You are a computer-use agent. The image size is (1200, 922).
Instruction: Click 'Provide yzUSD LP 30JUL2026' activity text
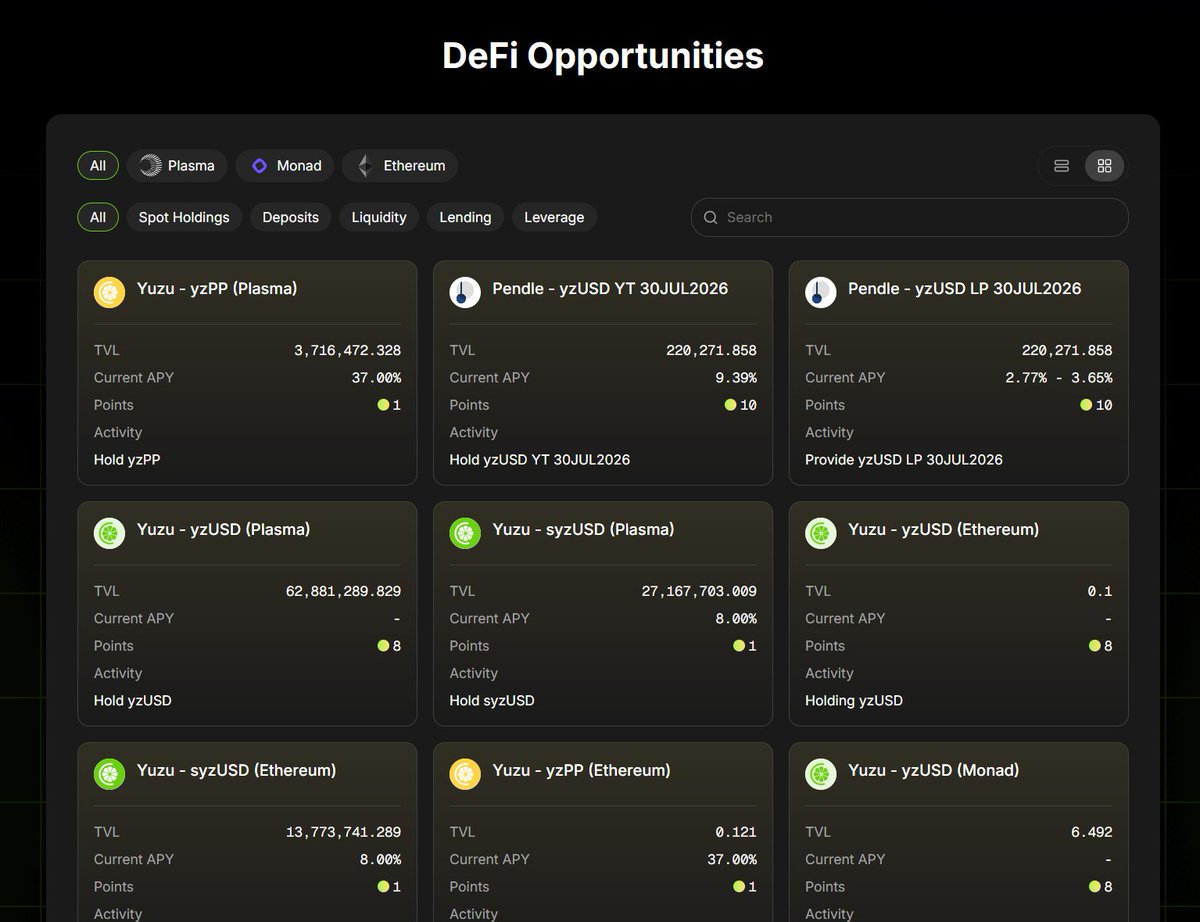tap(904, 460)
